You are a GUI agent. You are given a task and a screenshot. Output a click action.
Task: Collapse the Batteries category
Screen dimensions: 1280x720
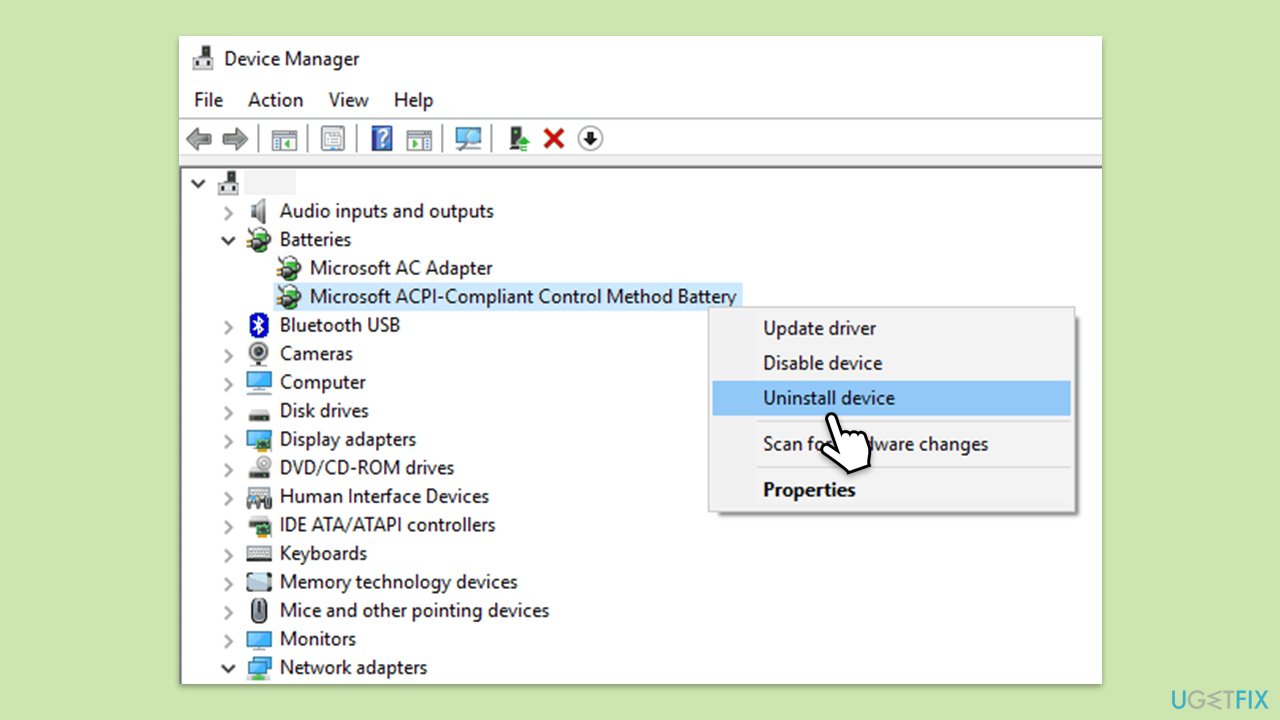[229, 240]
